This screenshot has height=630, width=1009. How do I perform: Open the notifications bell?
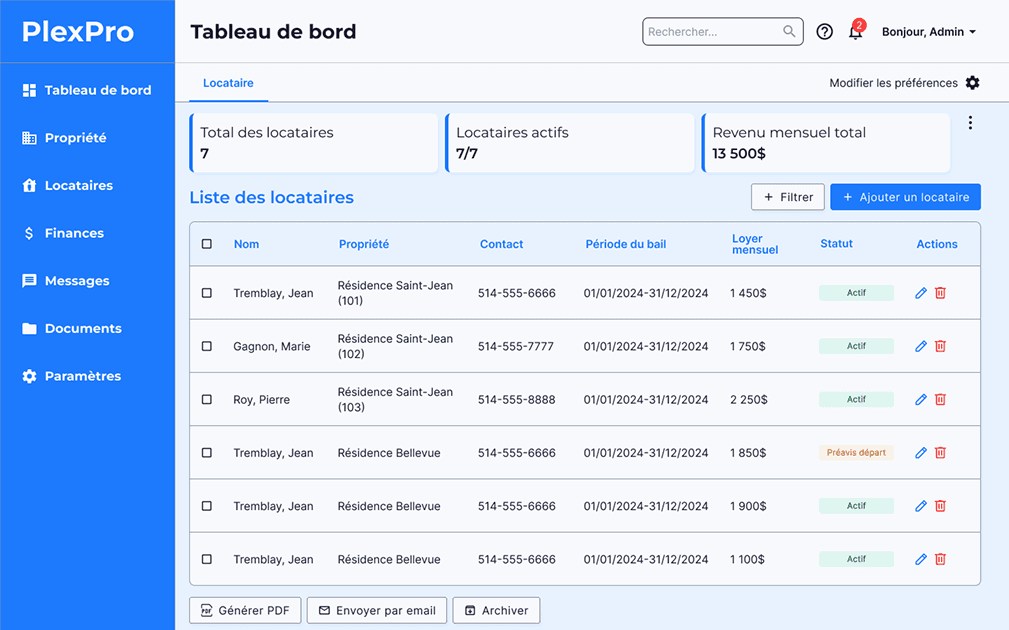tap(855, 32)
